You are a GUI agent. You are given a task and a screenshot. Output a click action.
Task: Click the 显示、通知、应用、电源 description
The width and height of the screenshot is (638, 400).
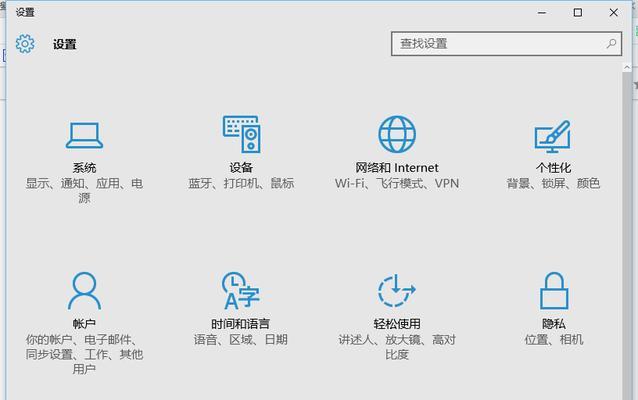84,191
